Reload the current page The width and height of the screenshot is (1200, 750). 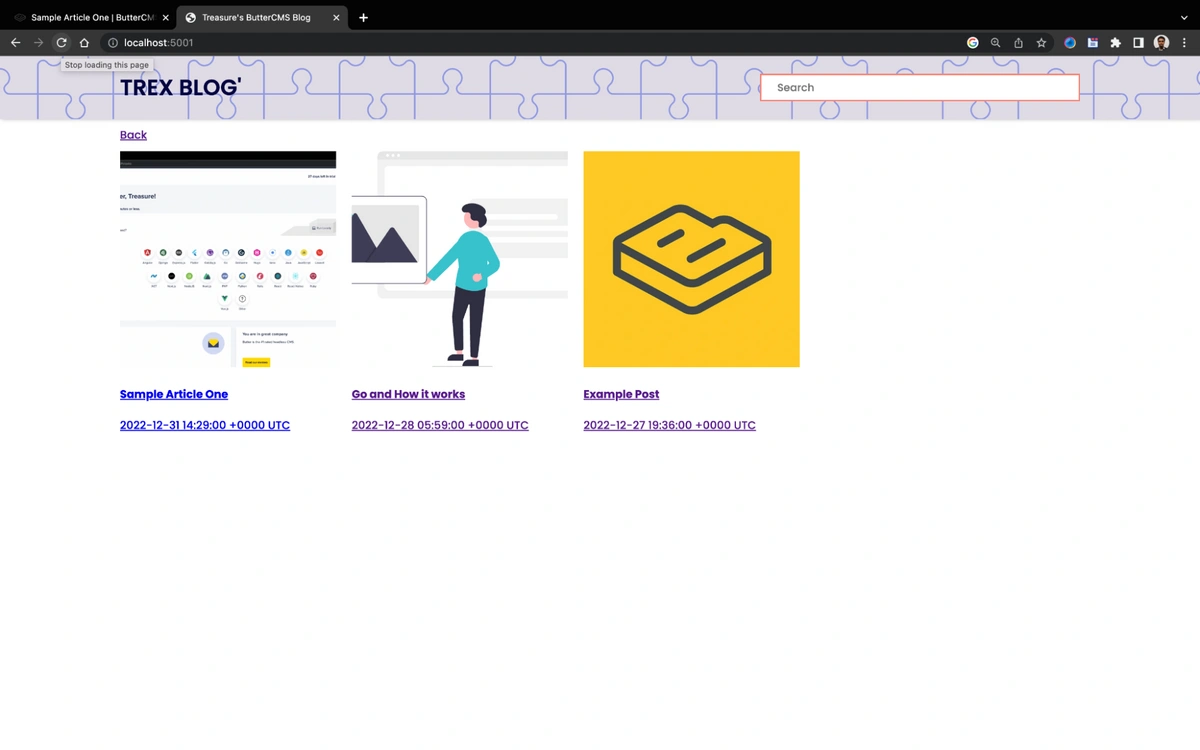pyautogui.click(x=61, y=43)
